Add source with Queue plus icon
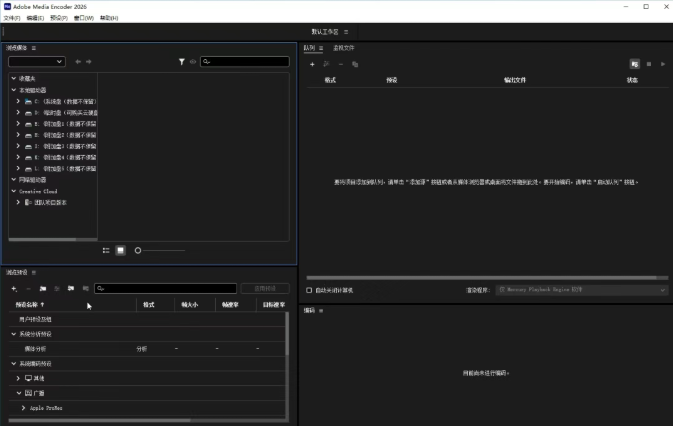This screenshot has width=673, height=426. tap(312, 64)
